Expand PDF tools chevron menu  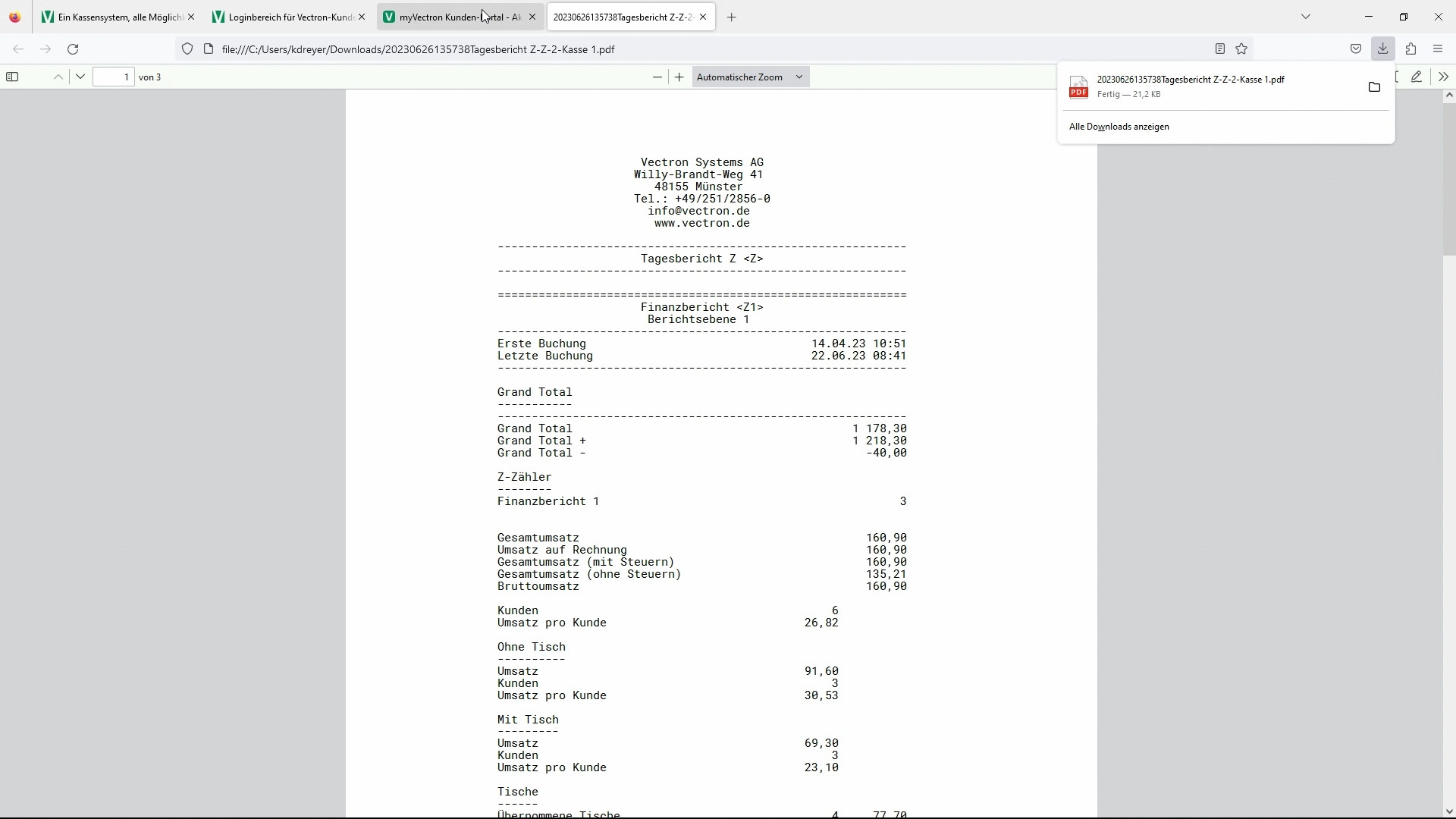point(1443,77)
